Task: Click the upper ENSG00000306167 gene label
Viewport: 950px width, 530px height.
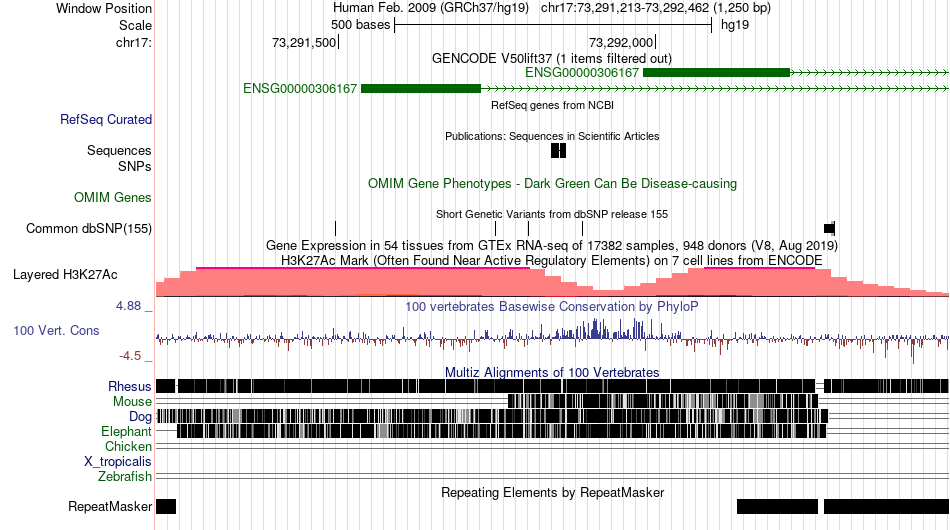Action: [582, 73]
